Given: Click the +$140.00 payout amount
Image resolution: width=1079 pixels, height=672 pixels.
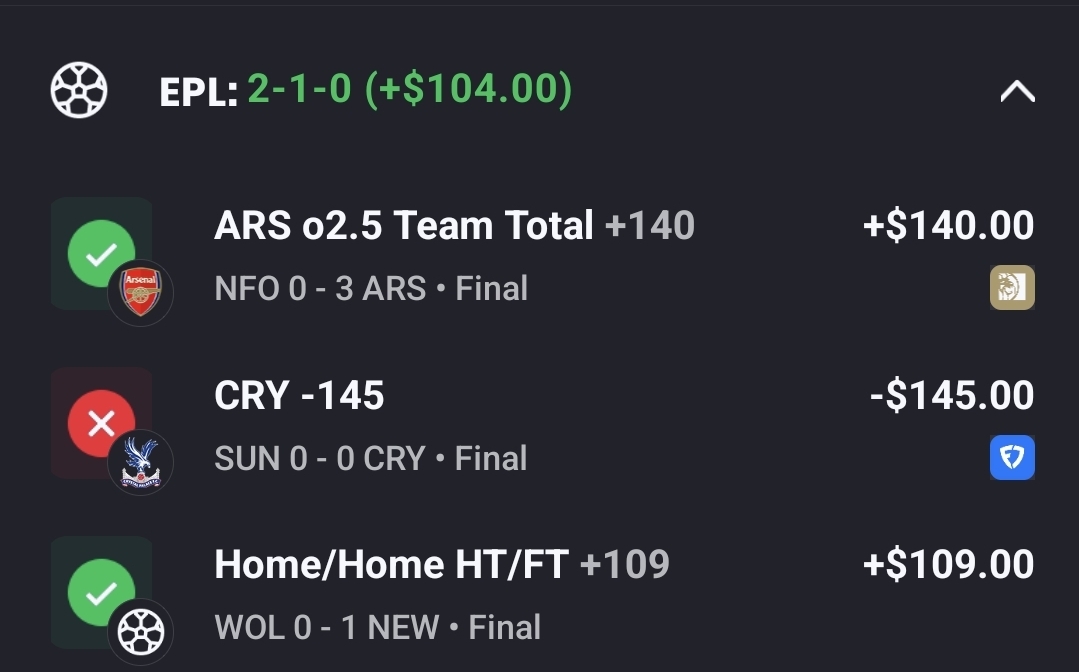Looking at the screenshot, I should coord(948,226).
